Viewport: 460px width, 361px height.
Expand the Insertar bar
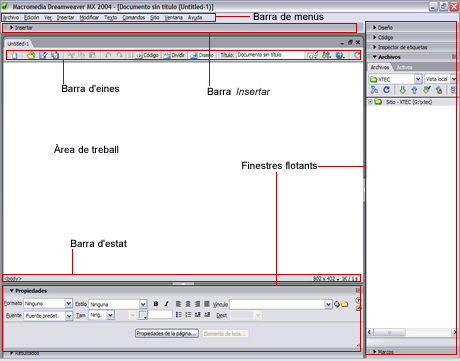point(12,28)
